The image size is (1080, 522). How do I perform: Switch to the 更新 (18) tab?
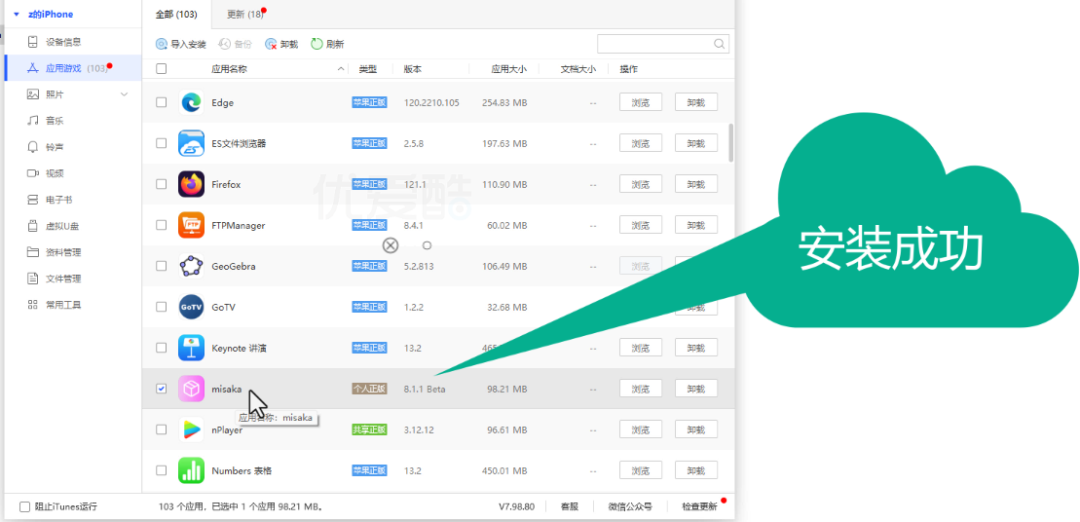(x=245, y=14)
